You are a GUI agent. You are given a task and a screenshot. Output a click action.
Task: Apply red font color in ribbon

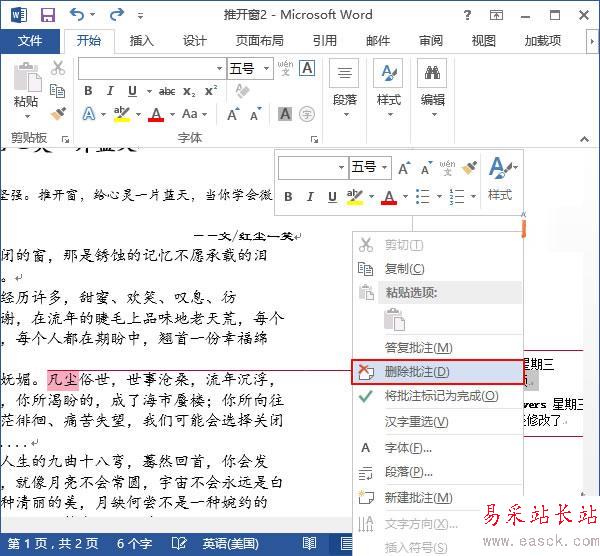156,114
